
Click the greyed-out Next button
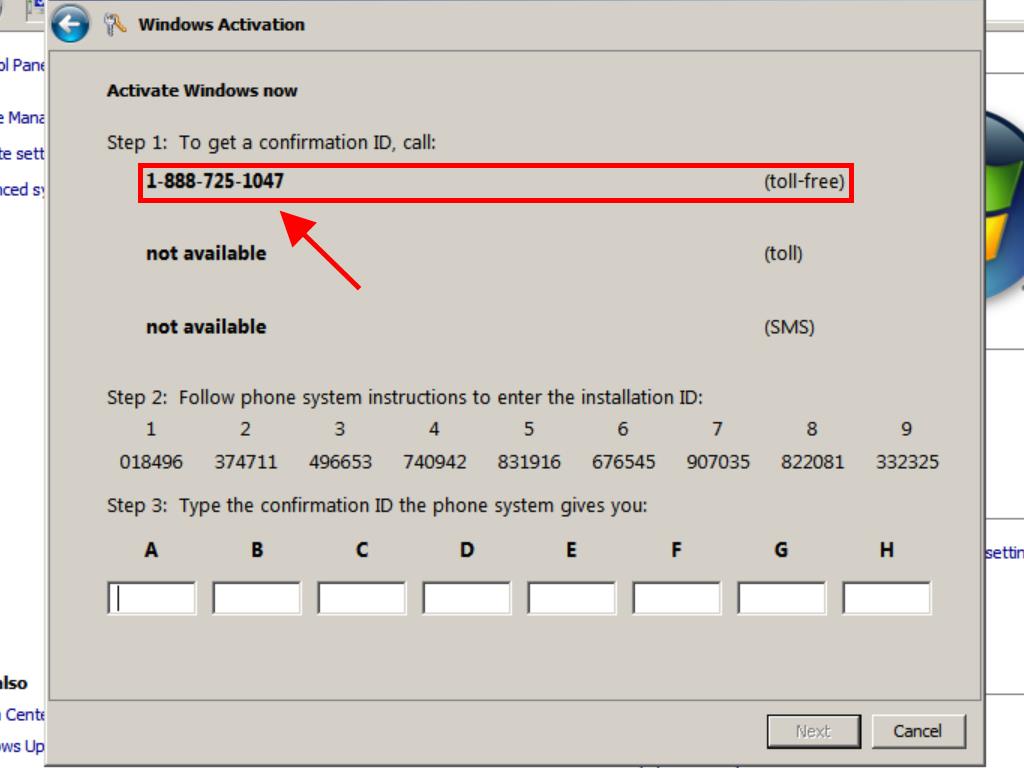point(813,731)
